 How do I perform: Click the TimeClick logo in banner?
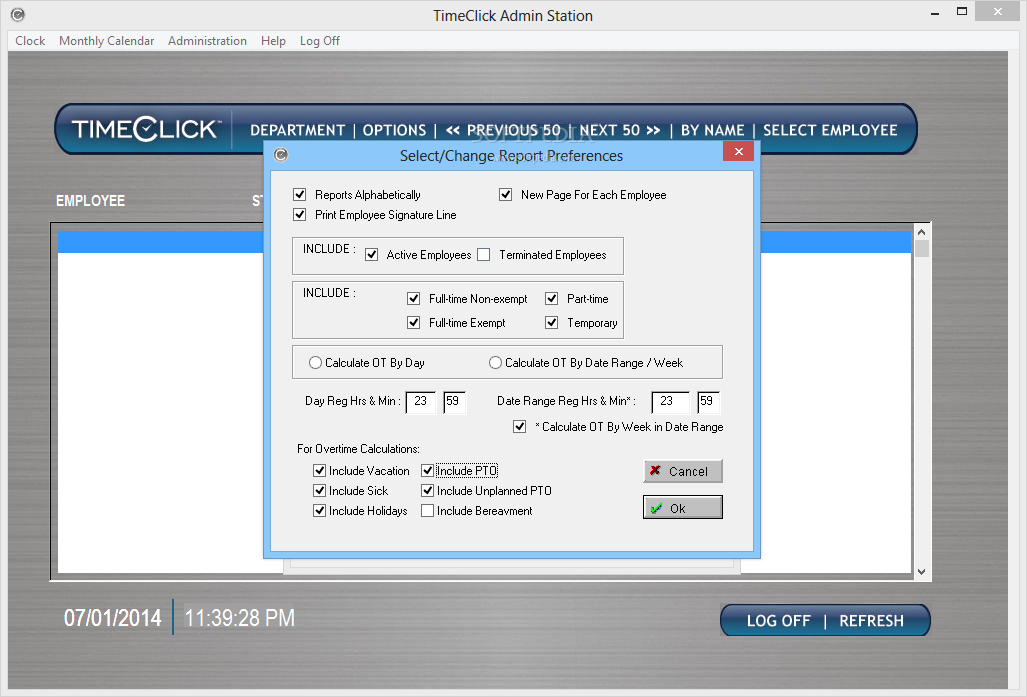point(145,129)
